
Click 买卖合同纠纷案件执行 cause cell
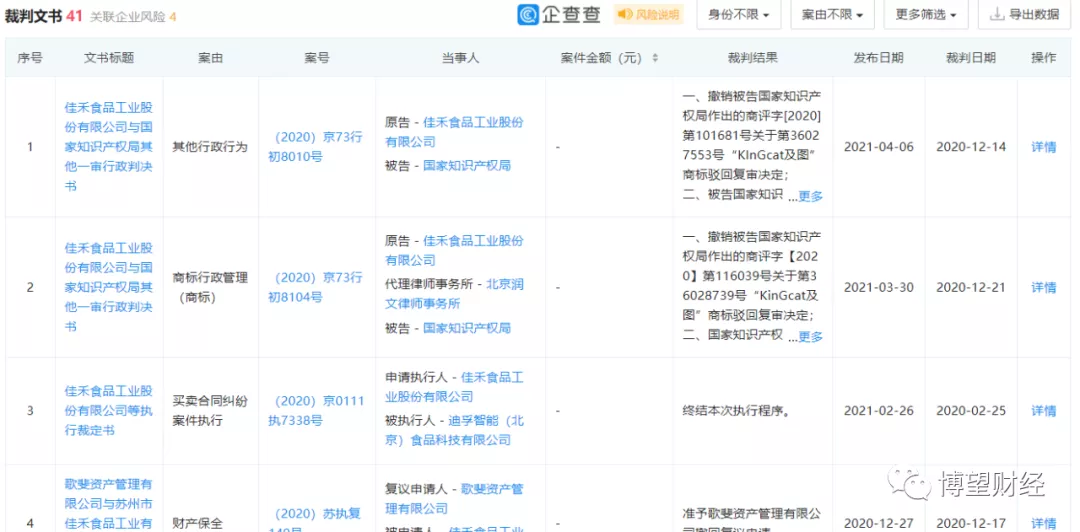(210, 411)
